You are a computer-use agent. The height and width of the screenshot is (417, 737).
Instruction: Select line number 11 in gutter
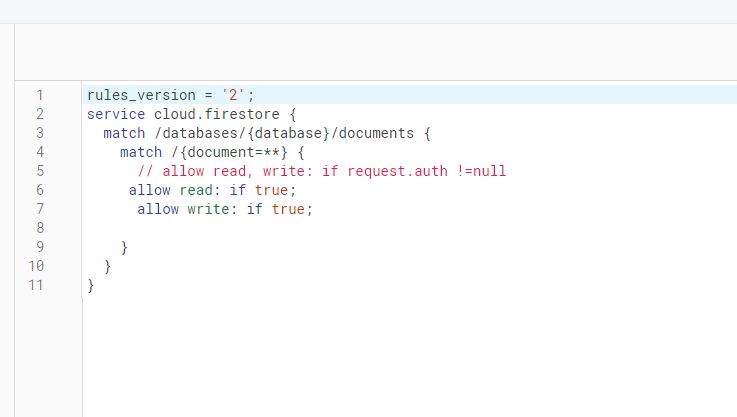(x=36, y=285)
